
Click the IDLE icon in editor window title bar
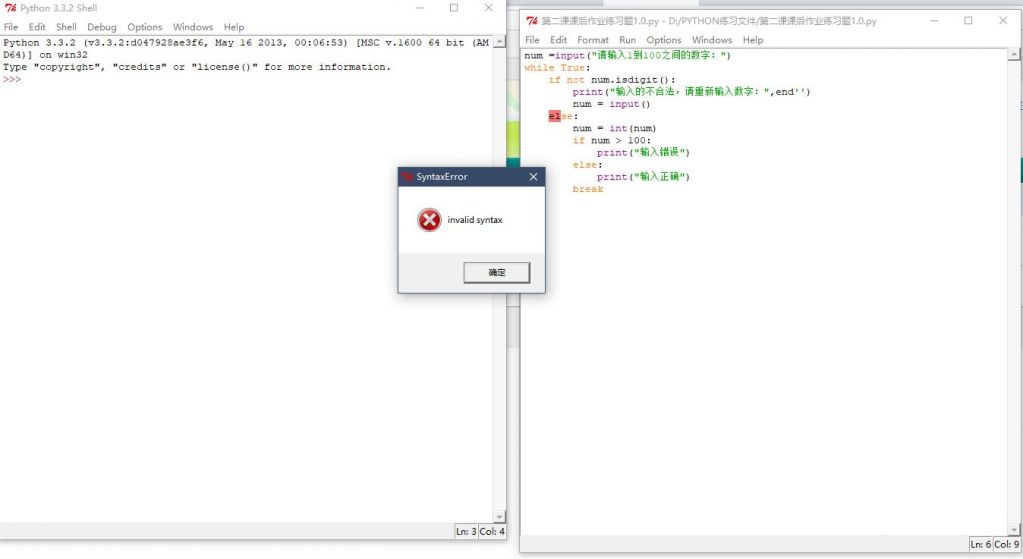click(x=532, y=21)
